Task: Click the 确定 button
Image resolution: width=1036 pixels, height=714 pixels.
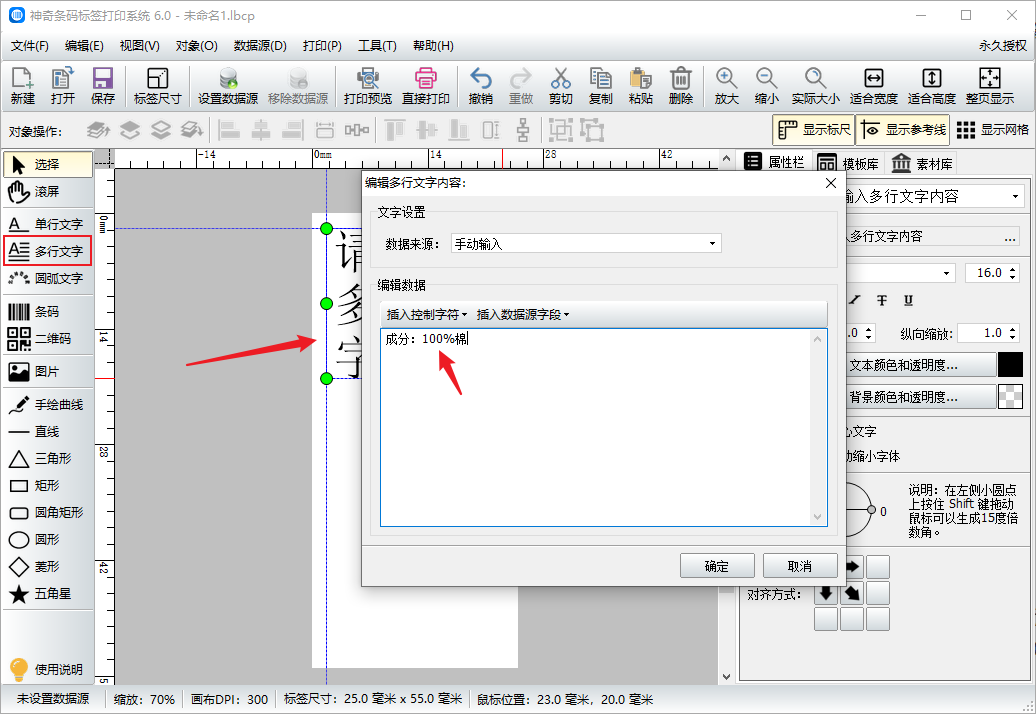Action: [x=716, y=566]
